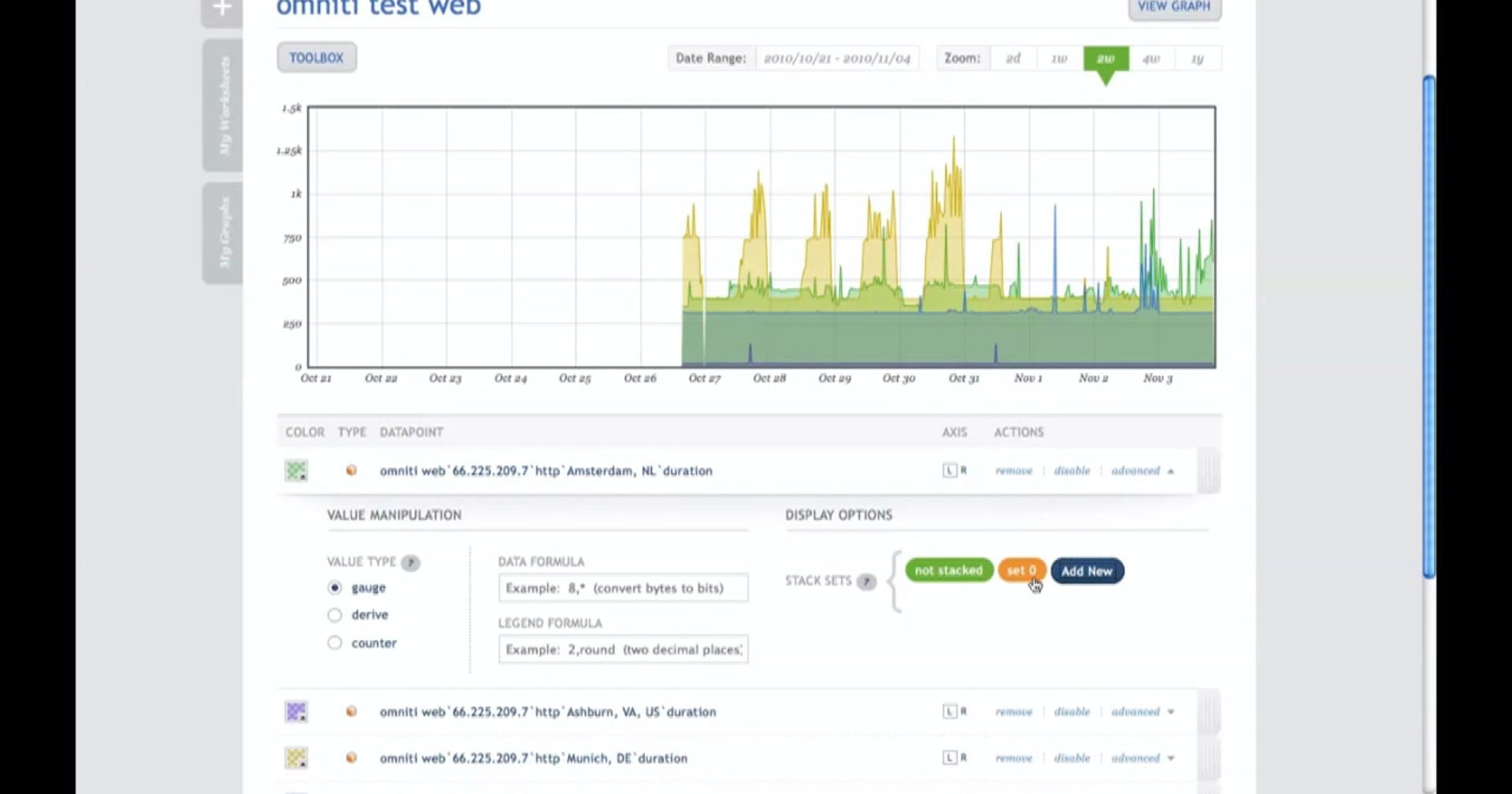Remove the Amsterdam datapoint
The width and height of the screenshot is (1512, 794).
[x=1014, y=470]
